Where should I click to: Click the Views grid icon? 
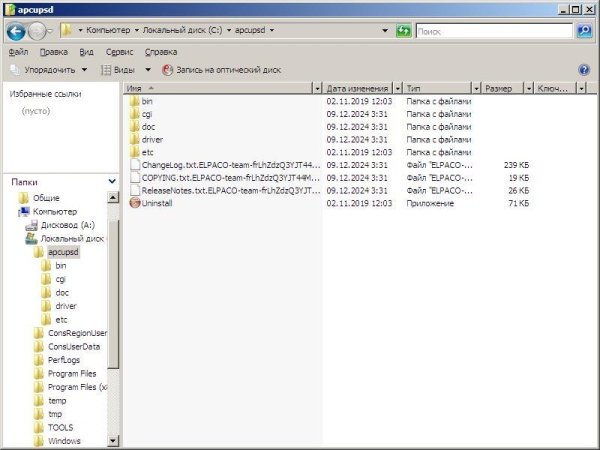[106, 70]
